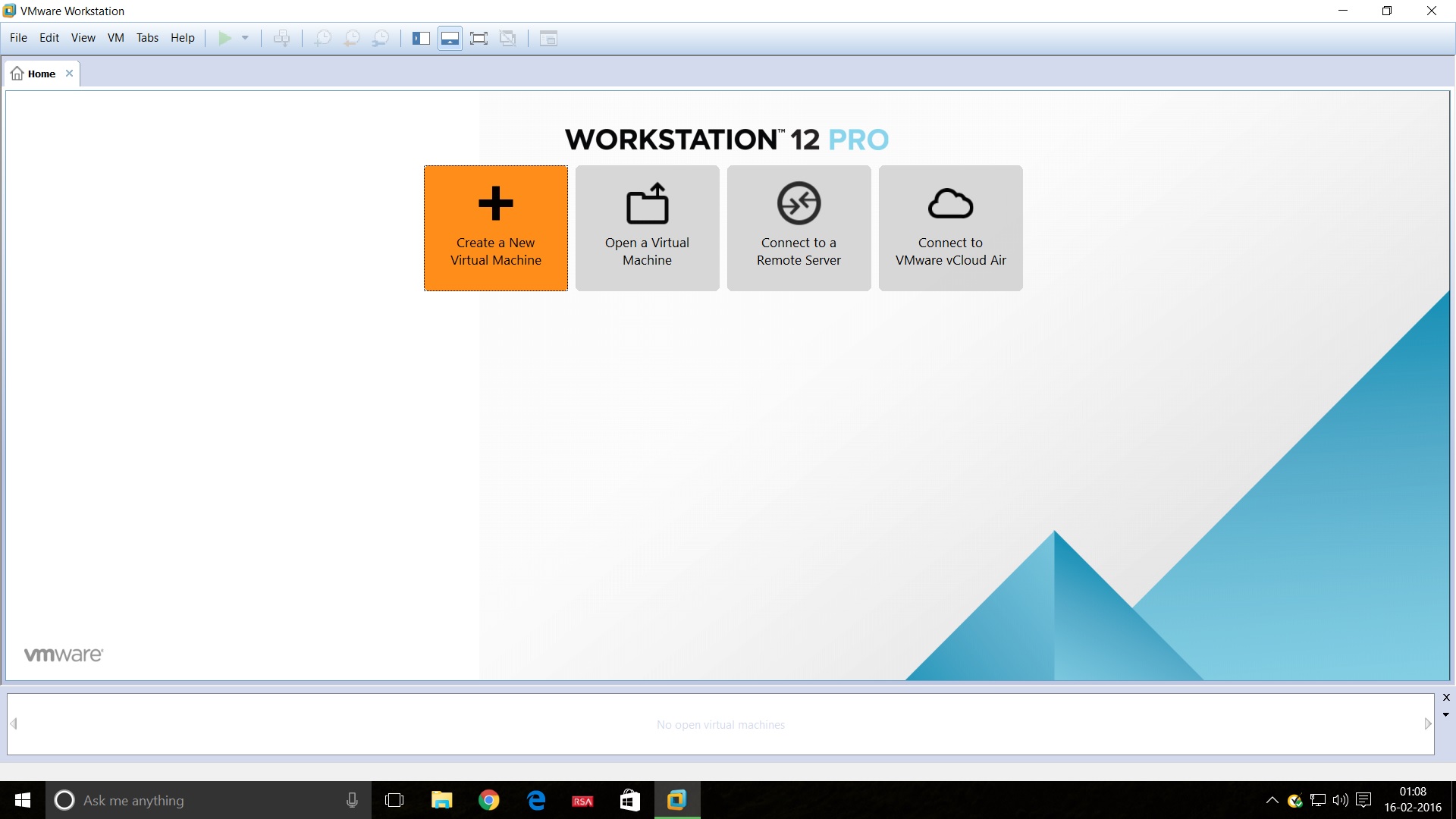Click the cloud icon on vCloud Air tile

(950, 203)
